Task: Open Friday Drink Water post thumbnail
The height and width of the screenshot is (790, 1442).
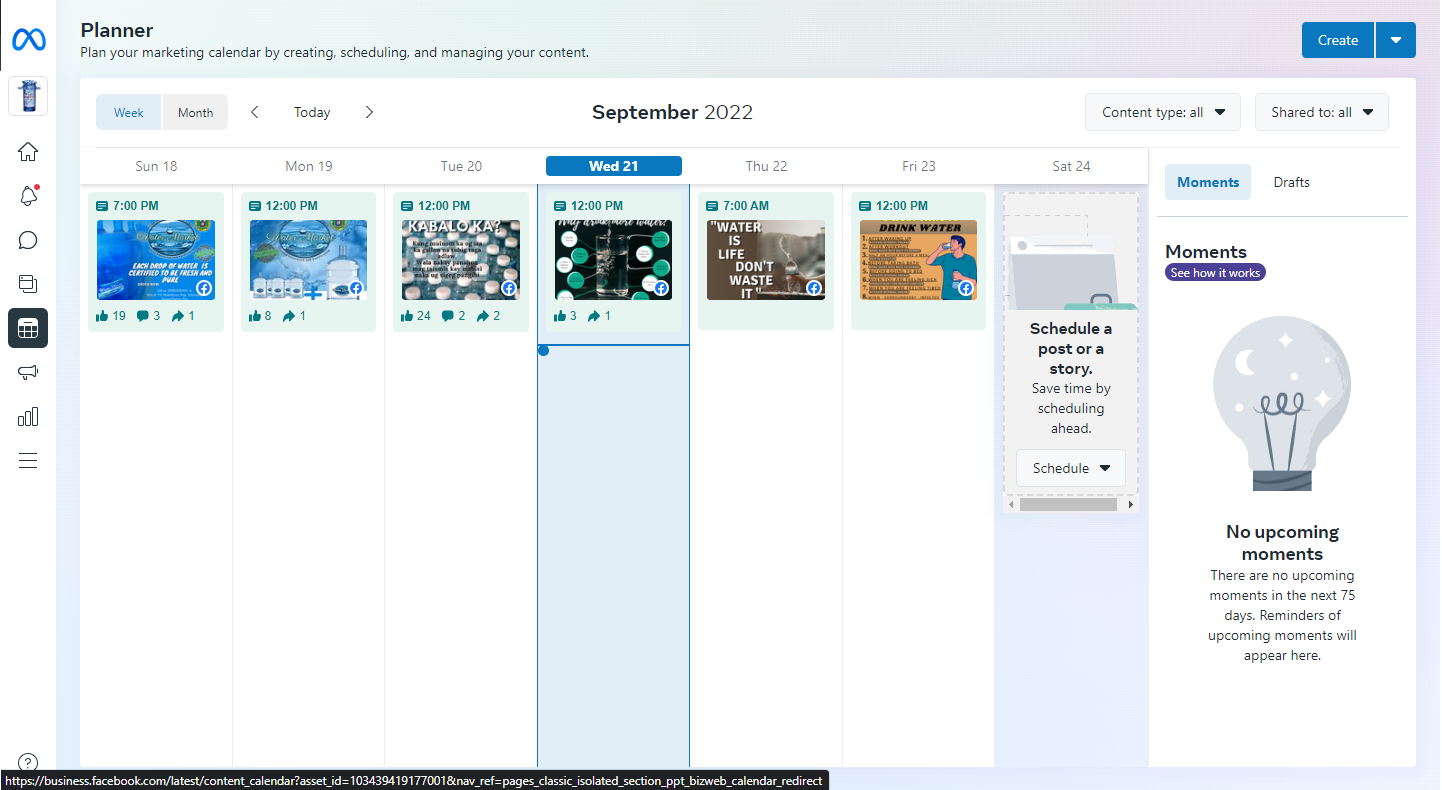Action: 918,260
